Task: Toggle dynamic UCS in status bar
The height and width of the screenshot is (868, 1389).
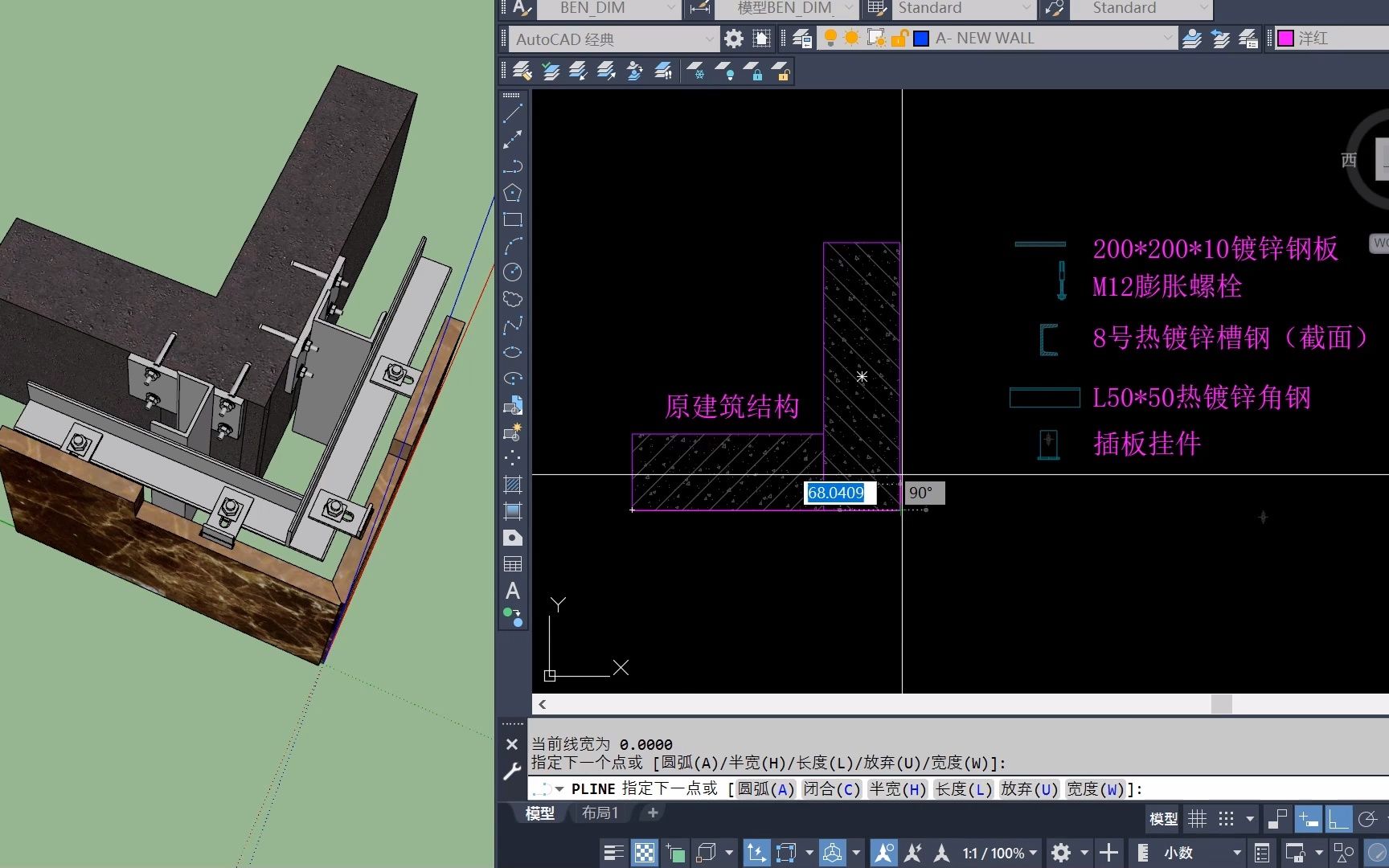Action: (x=756, y=853)
